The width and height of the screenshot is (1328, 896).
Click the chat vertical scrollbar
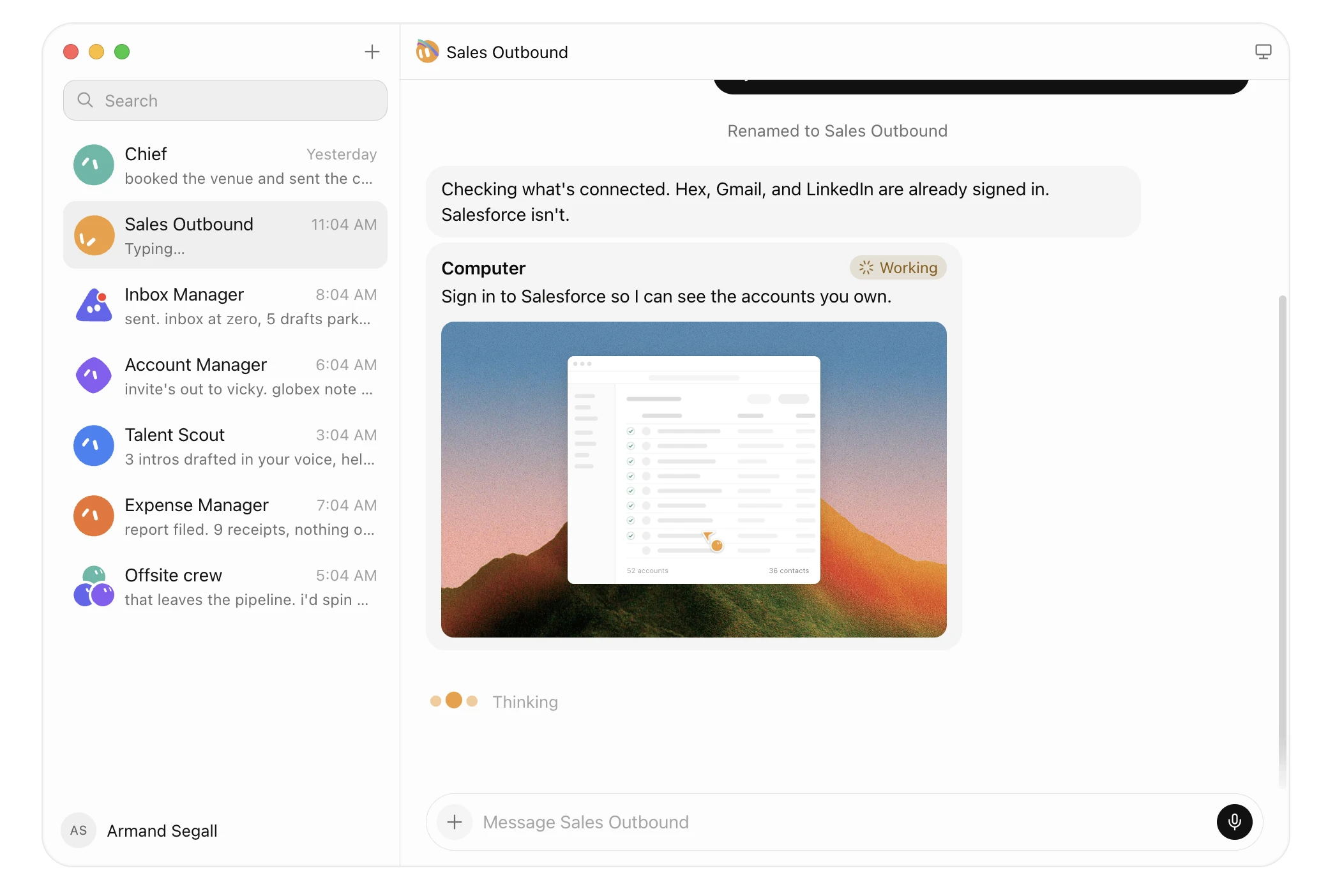(x=1282, y=542)
